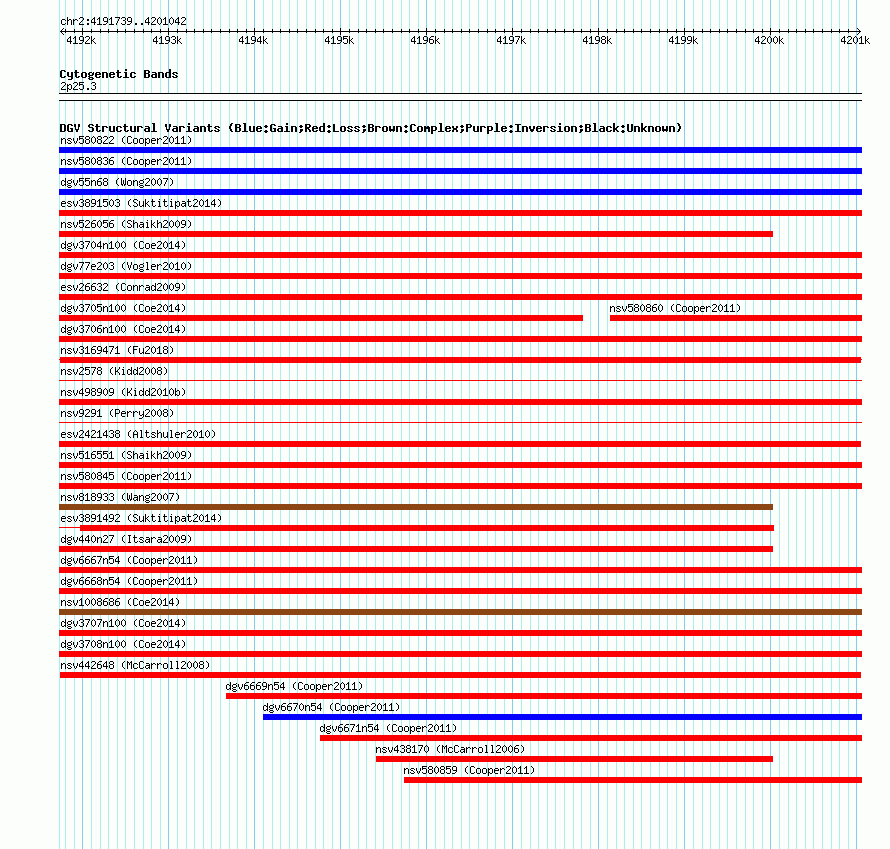Click the right arrow end of the ruler
The width and height of the screenshot is (890, 849).
pos(859,31)
